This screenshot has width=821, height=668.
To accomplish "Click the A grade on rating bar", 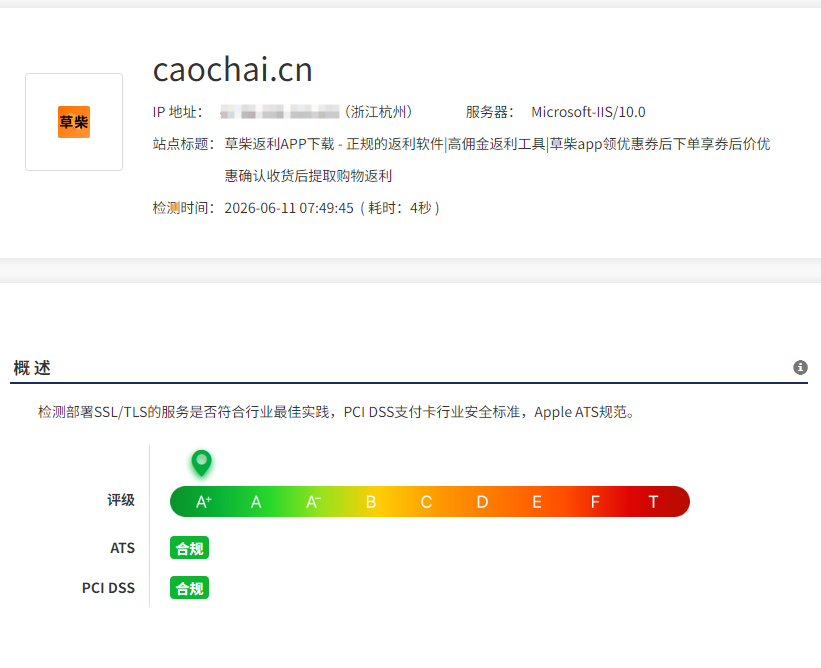I will (x=256, y=502).
